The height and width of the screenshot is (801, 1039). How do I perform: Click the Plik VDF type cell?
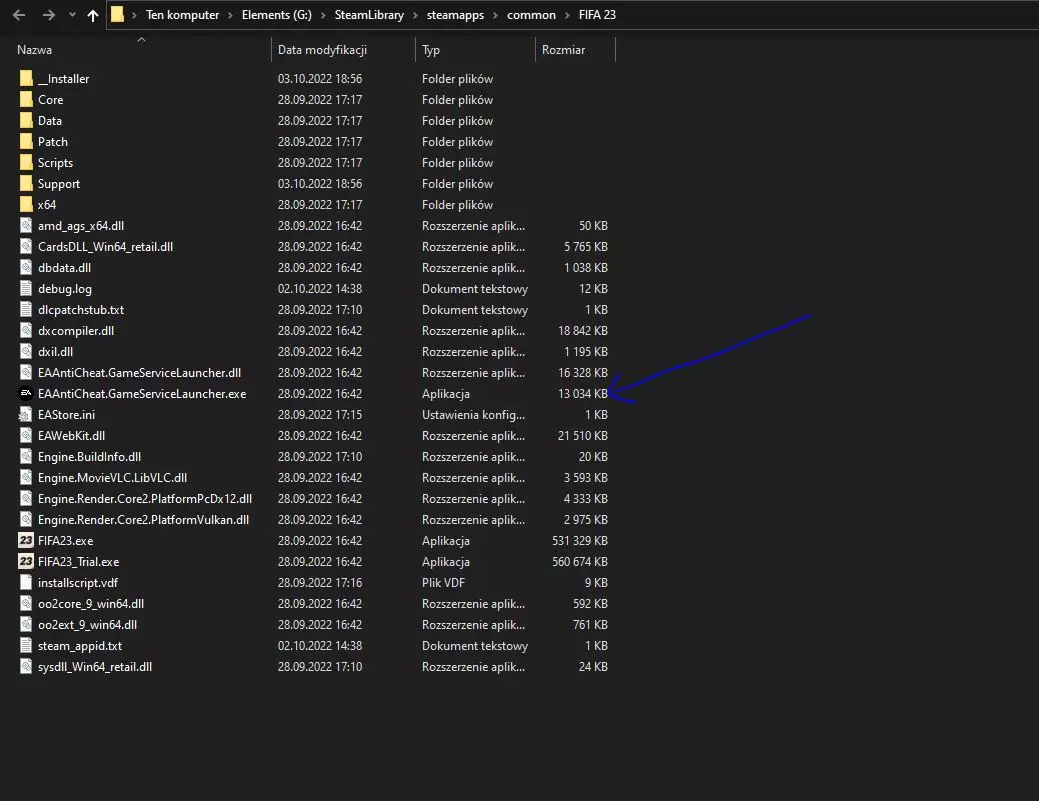tap(443, 582)
